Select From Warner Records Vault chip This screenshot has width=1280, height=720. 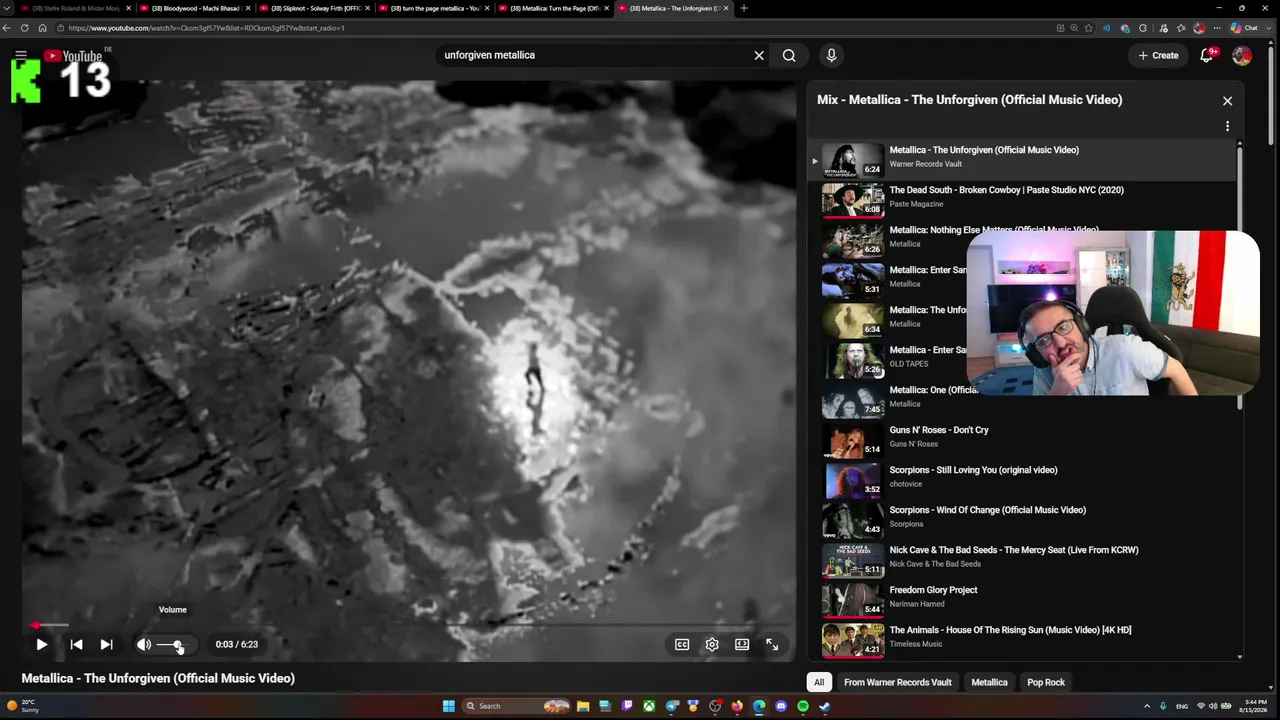[x=898, y=682]
